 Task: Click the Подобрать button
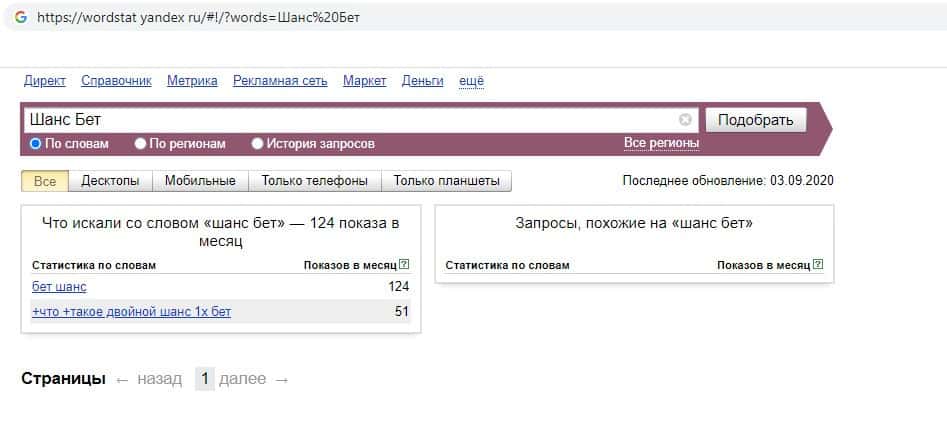click(x=756, y=120)
